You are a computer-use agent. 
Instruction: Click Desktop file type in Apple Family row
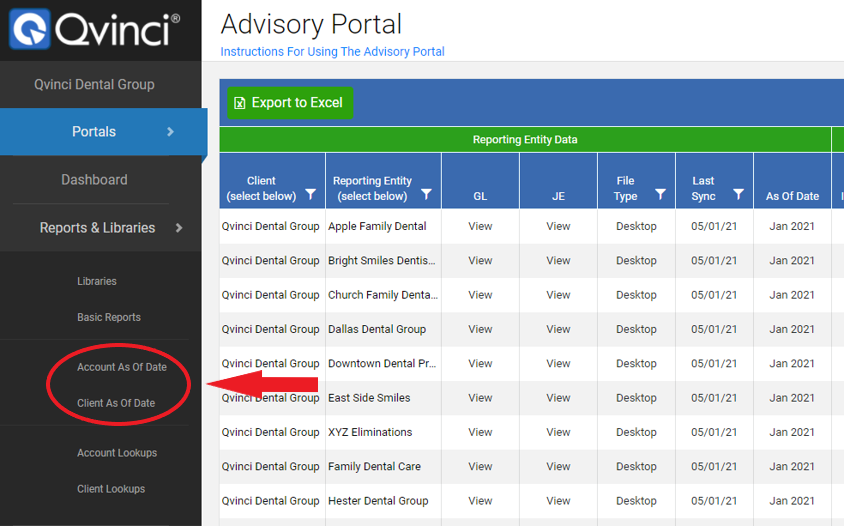coord(636,226)
